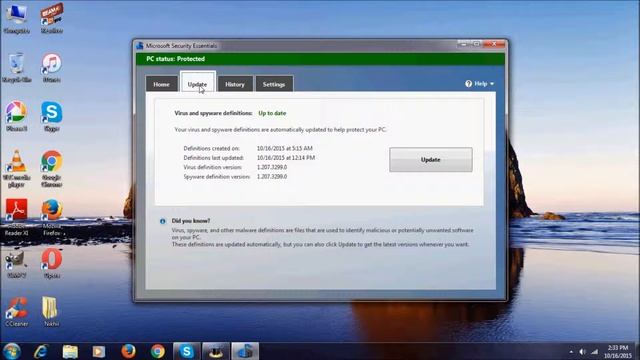Switch to the Home tab
The image size is (640, 360).
[162, 84]
